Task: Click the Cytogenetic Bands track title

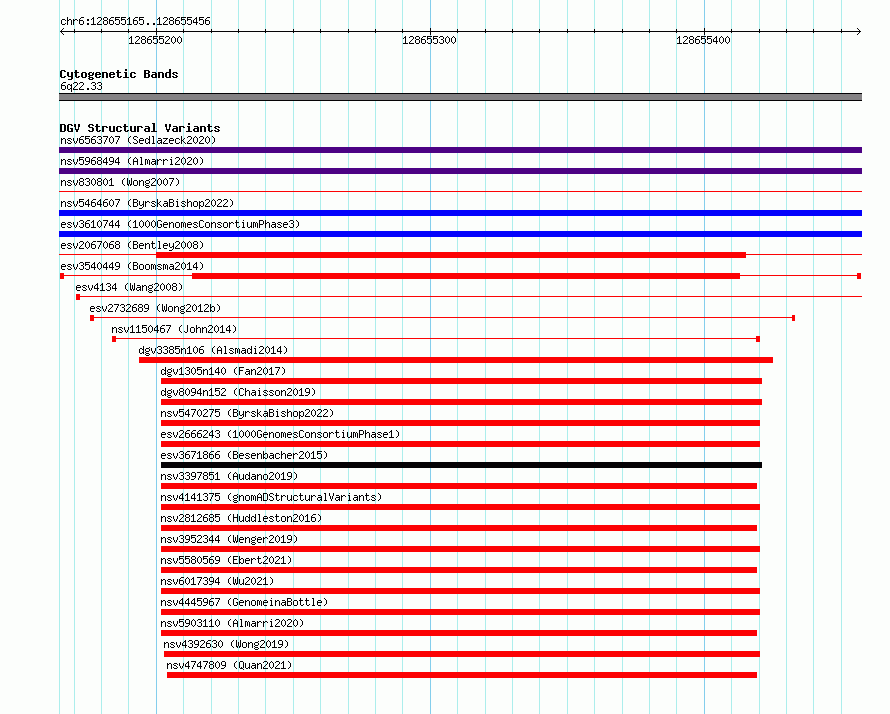Action: (x=119, y=74)
